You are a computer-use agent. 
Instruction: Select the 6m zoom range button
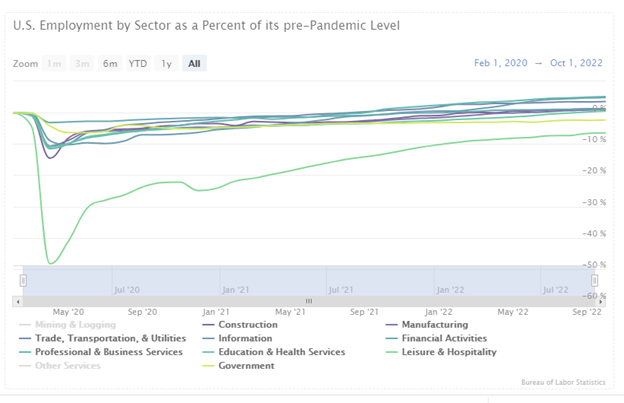[x=110, y=63]
